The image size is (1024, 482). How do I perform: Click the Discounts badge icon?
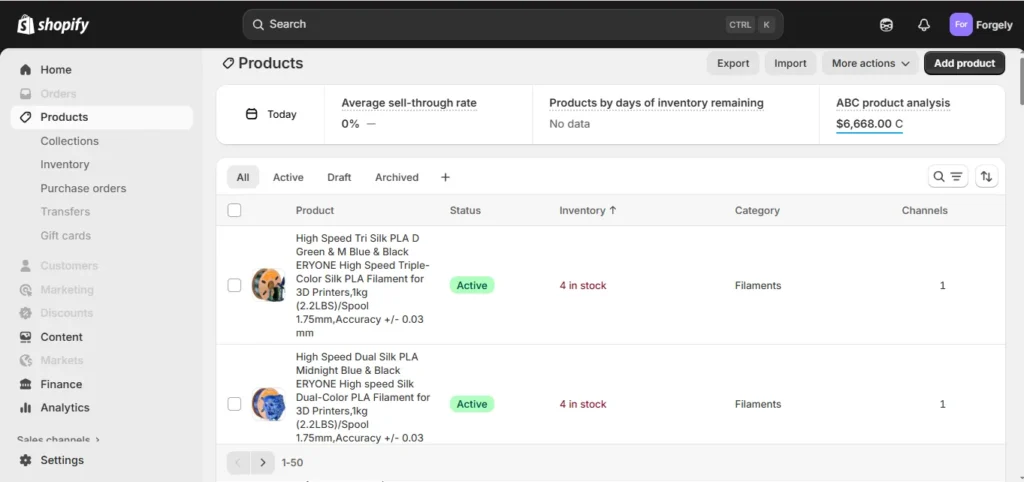click(x=25, y=313)
